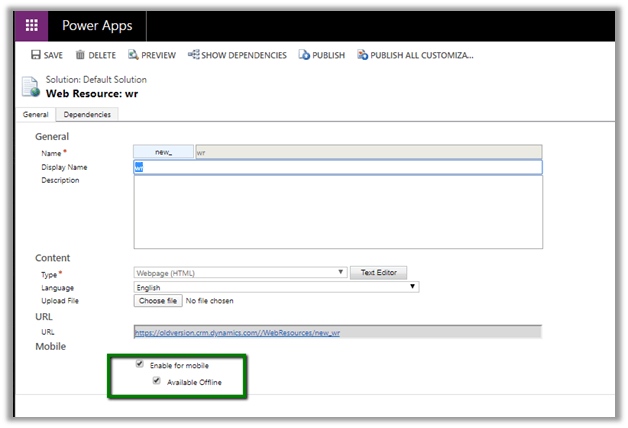Click the Save disk icon
Image resolution: width=628 pixels, height=428 pixels.
tap(36, 55)
